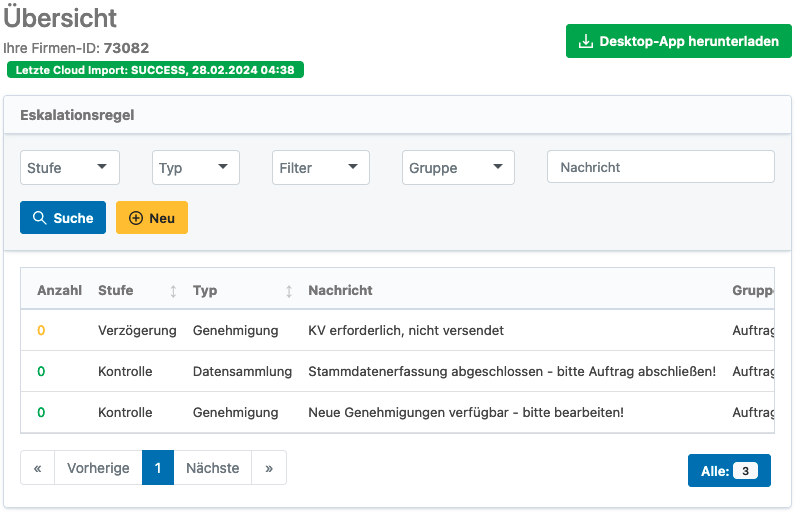Viewport: 796px width, 512px height.
Task: Click the Letzte Cloud Import status badge
Action: pos(155,70)
